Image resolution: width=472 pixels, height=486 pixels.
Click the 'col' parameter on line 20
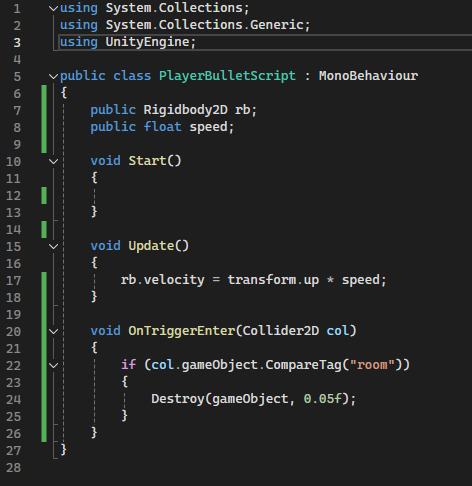point(338,331)
